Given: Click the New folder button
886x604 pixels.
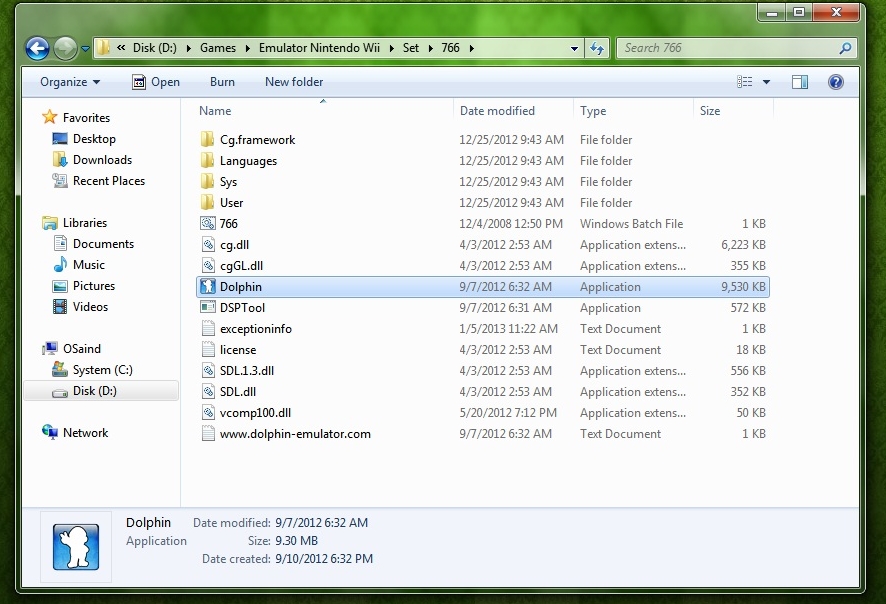Looking at the screenshot, I should click(x=293, y=82).
